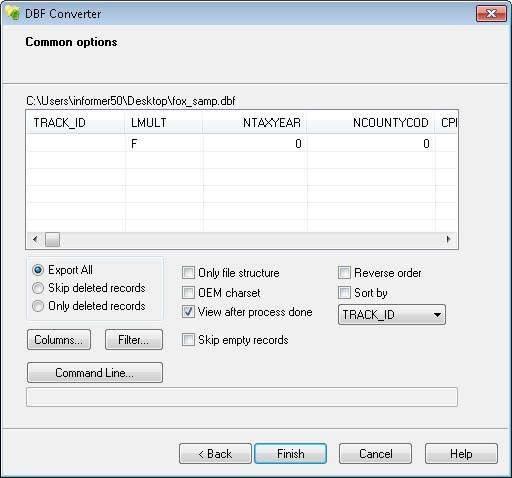Open the Filter... dialog
This screenshot has height=478, width=512.
(134, 340)
